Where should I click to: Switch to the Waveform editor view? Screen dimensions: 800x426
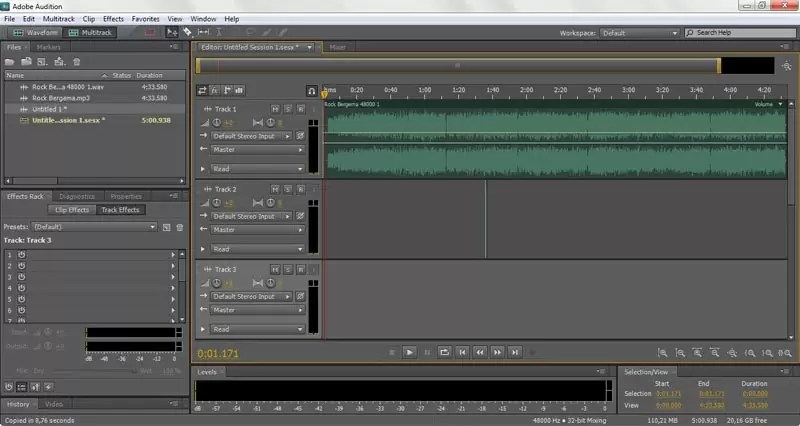(x=35, y=32)
